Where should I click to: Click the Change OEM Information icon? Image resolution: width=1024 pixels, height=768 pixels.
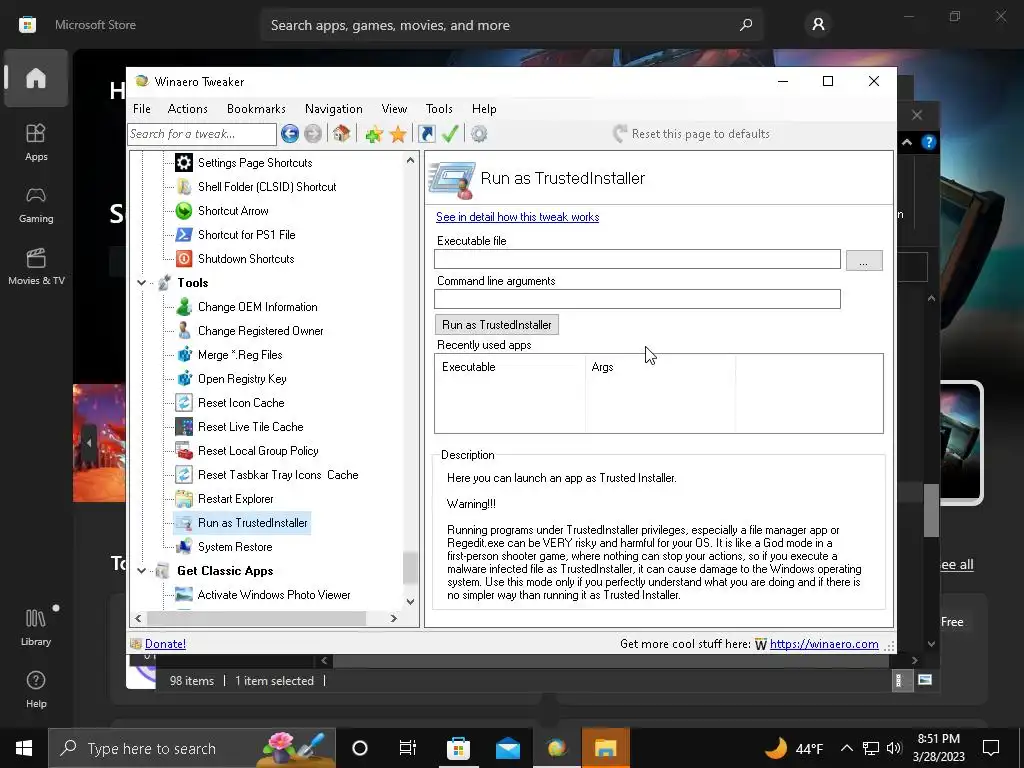click(184, 307)
